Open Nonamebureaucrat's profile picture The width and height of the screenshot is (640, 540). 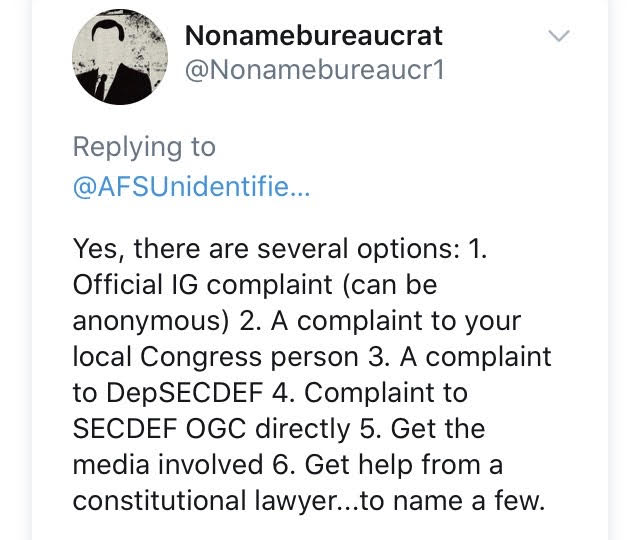[x=119, y=56]
